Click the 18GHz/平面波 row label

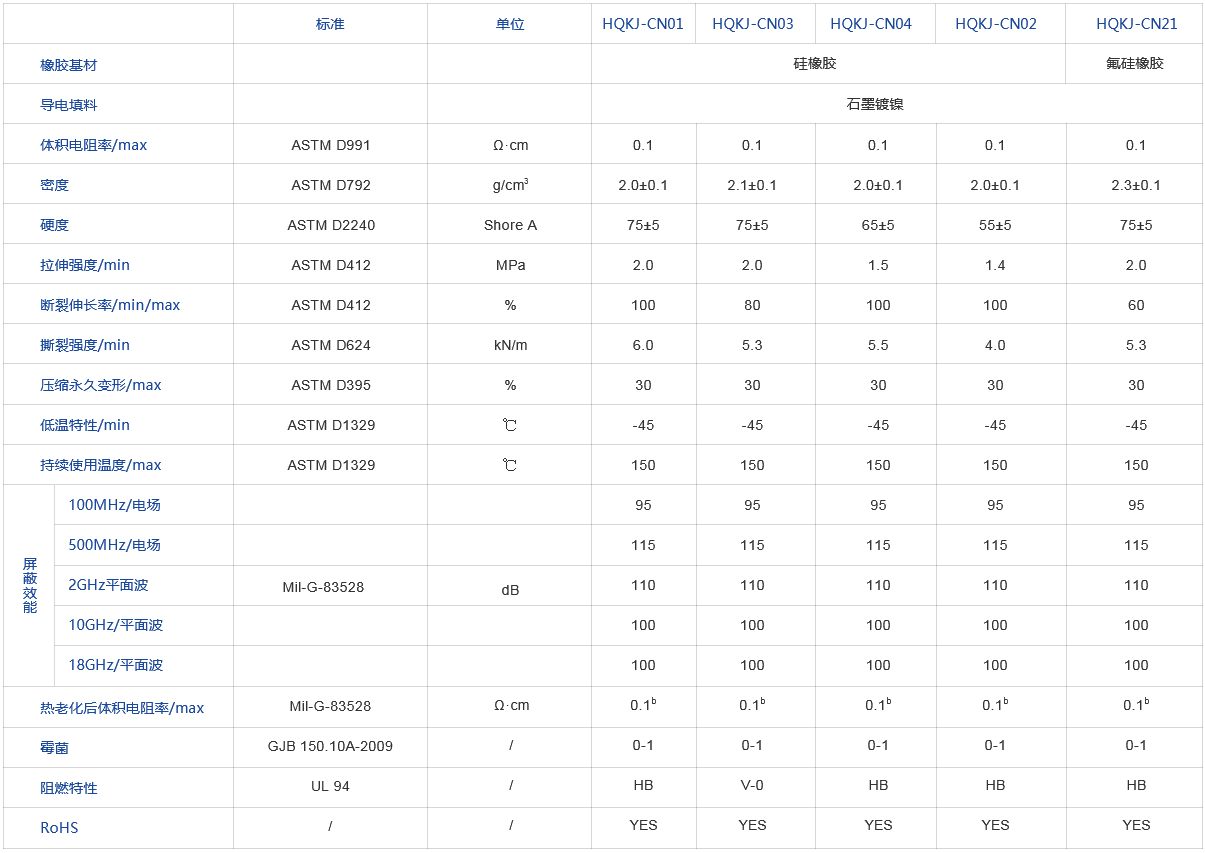pos(115,665)
